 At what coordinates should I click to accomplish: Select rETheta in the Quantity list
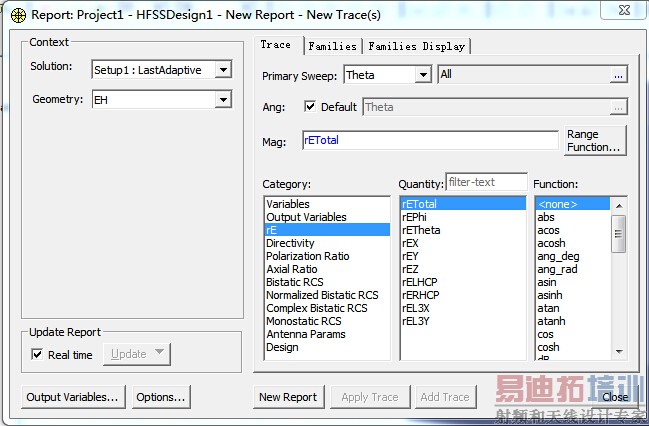tap(463, 230)
